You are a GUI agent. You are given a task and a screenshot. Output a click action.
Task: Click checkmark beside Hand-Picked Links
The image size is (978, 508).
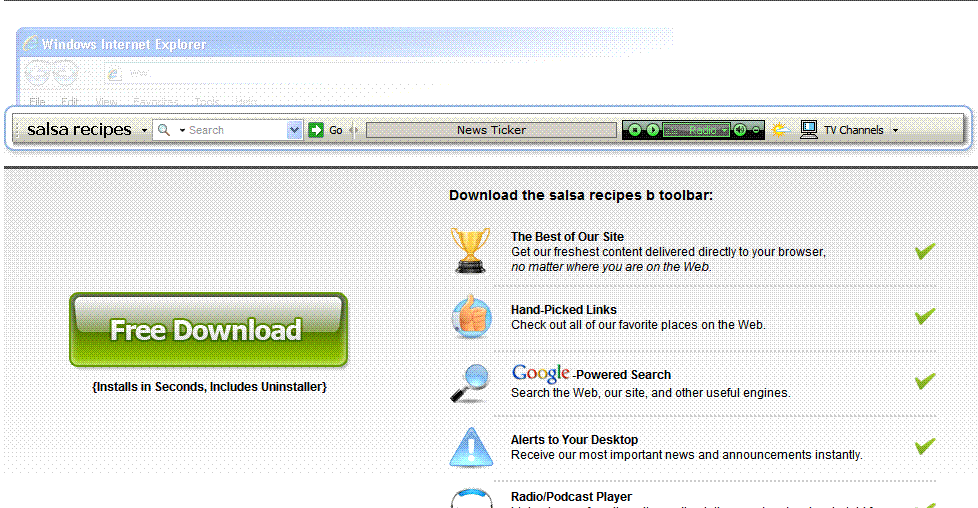coord(925,316)
